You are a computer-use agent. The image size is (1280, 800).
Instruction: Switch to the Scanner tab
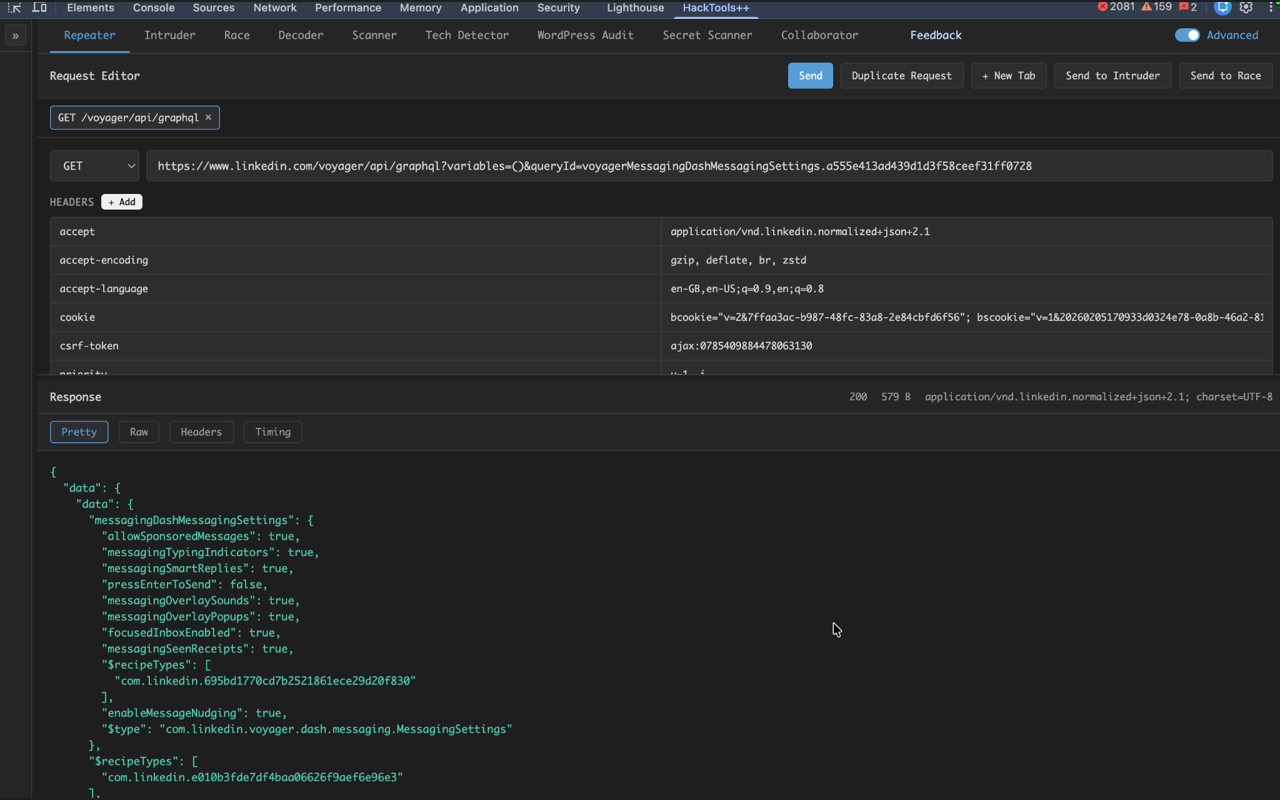pos(374,35)
